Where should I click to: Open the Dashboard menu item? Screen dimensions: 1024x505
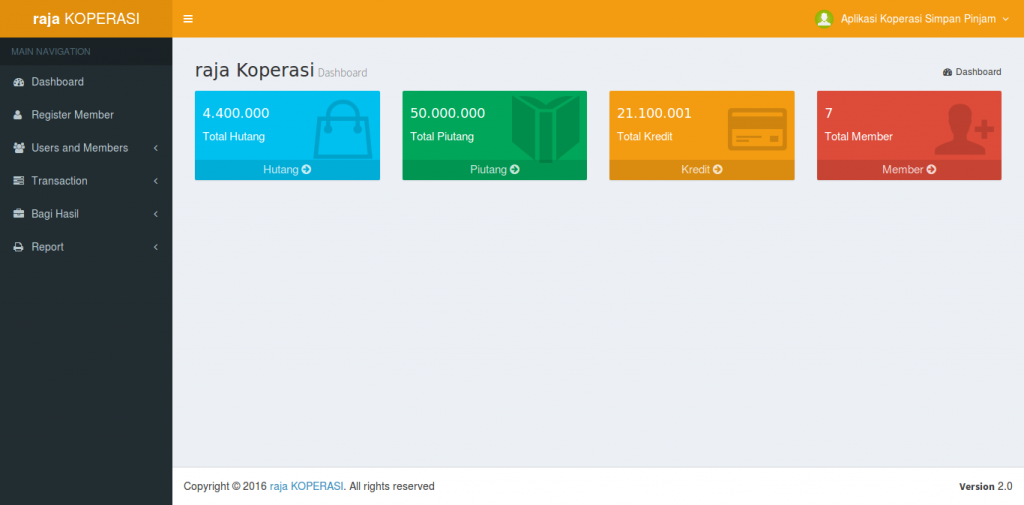(x=86, y=82)
